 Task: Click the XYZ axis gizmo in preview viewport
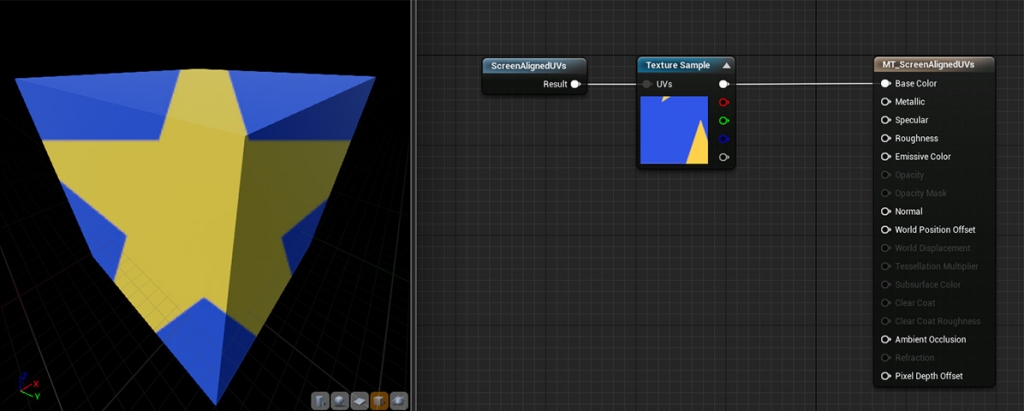(x=29, y=386)
